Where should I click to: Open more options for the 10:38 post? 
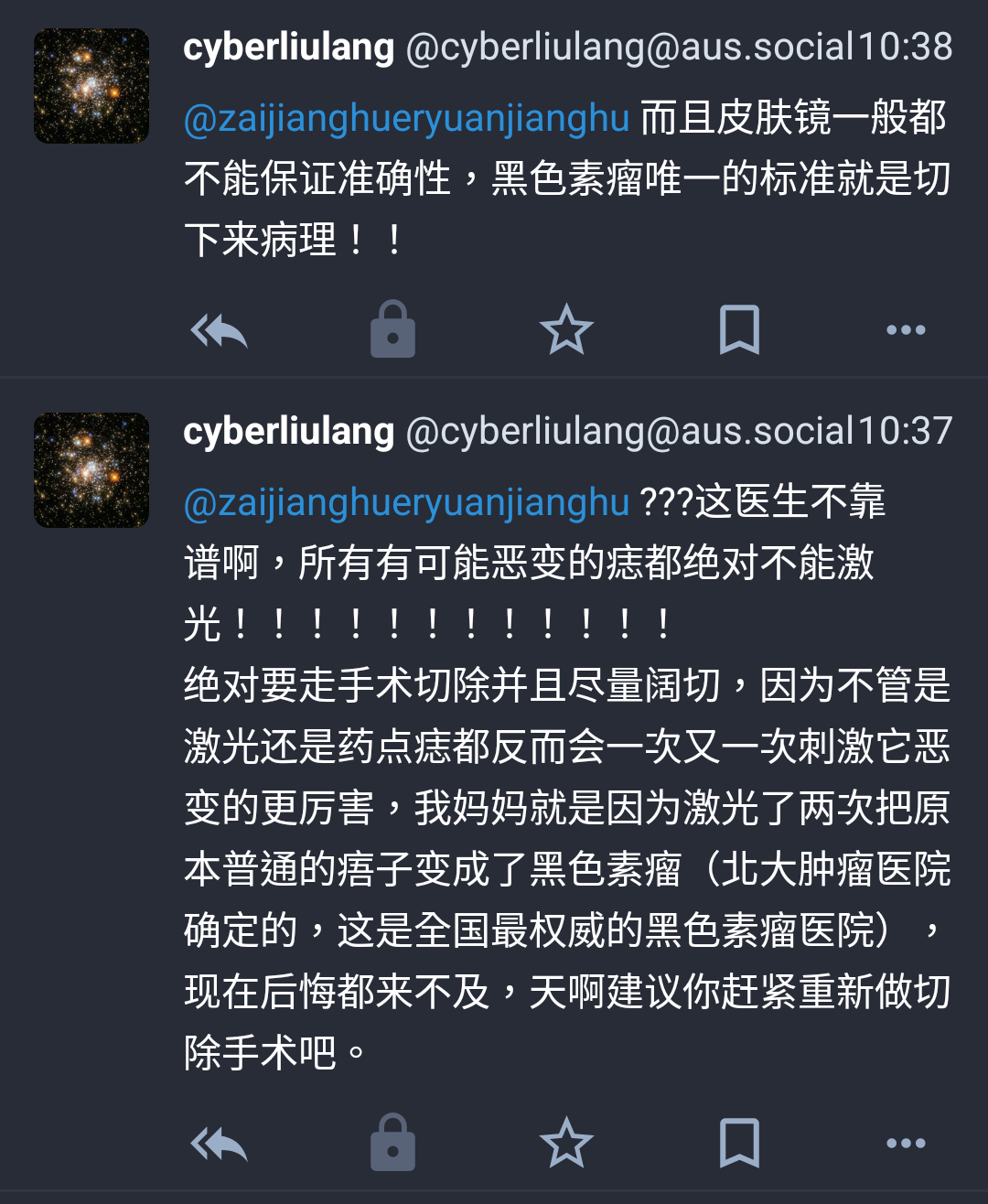pyautogui.click(x=906, y=330)
